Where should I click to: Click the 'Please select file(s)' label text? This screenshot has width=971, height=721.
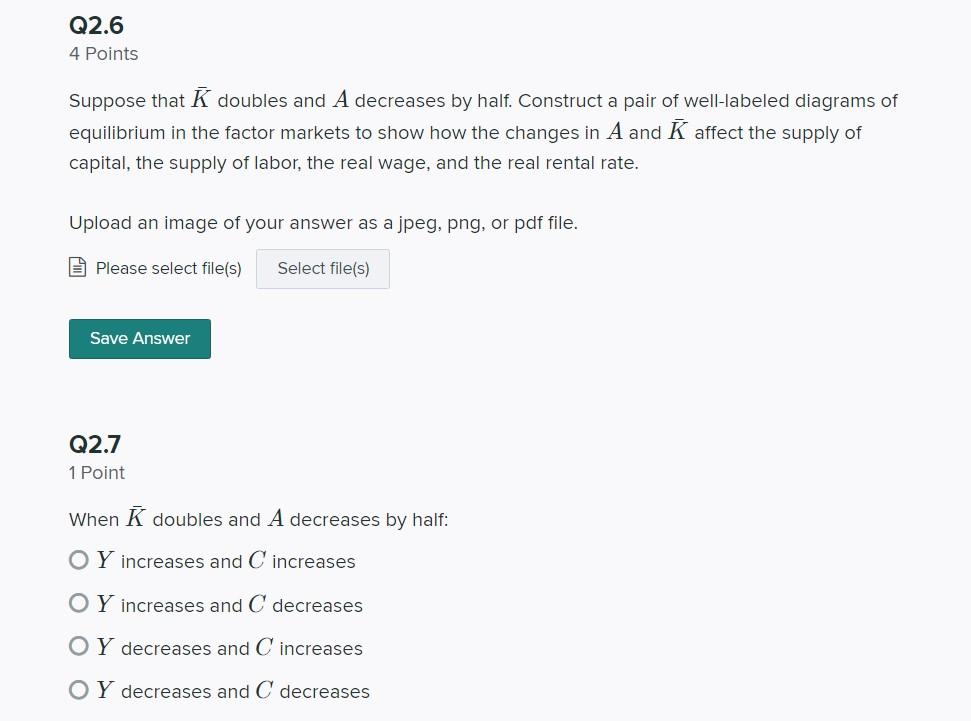point(168,269)
